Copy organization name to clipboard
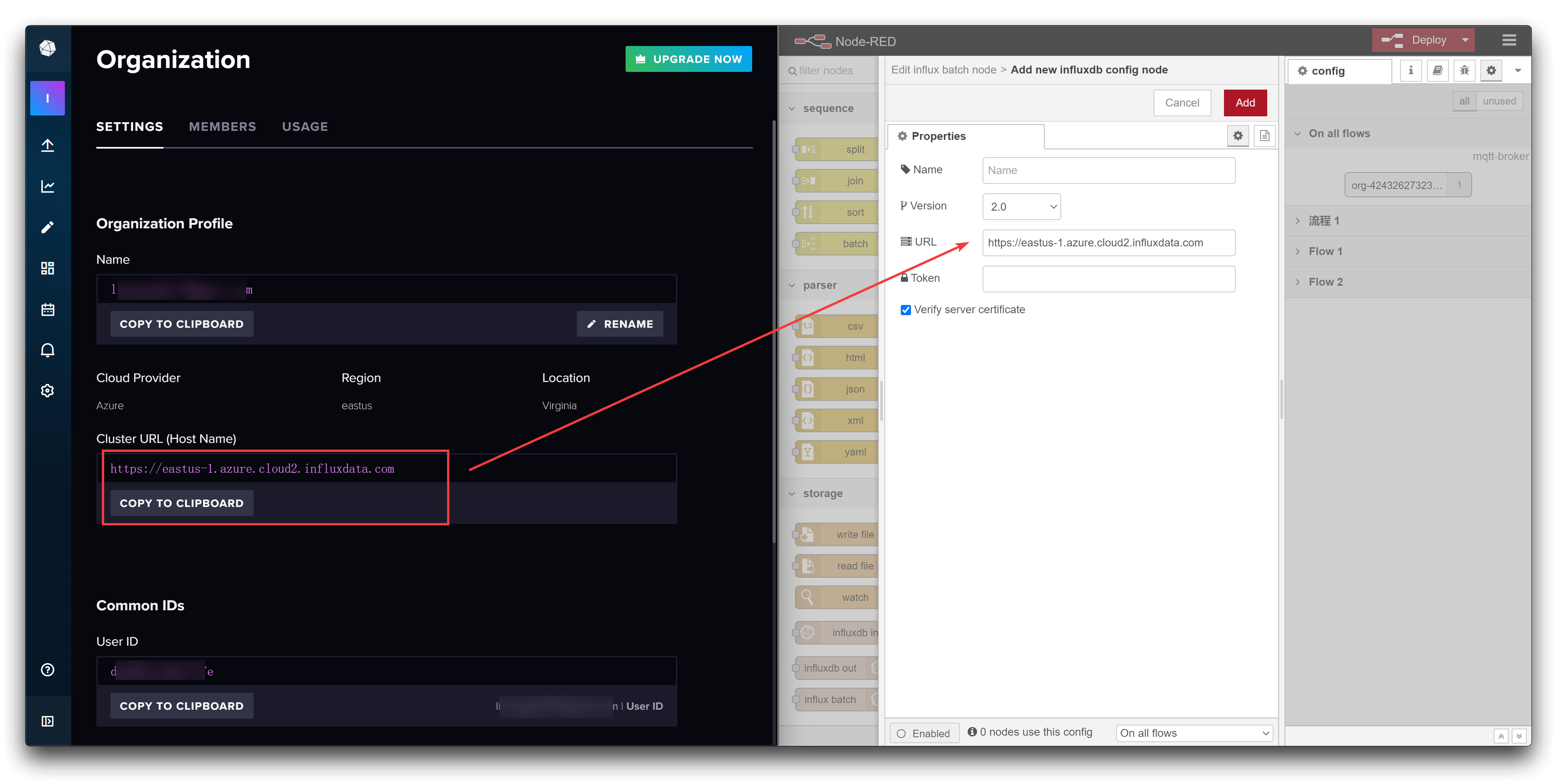The image size is (1557, 784). pos(181,324)
